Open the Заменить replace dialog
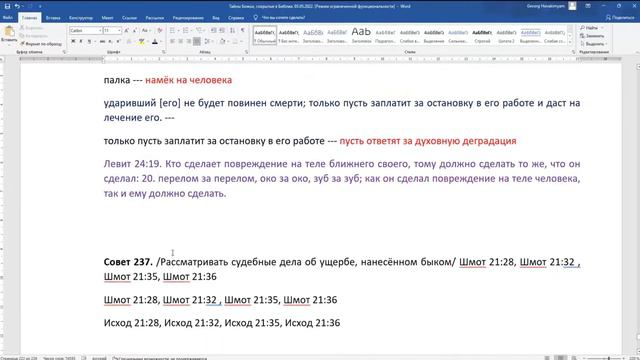 point(592,36)
